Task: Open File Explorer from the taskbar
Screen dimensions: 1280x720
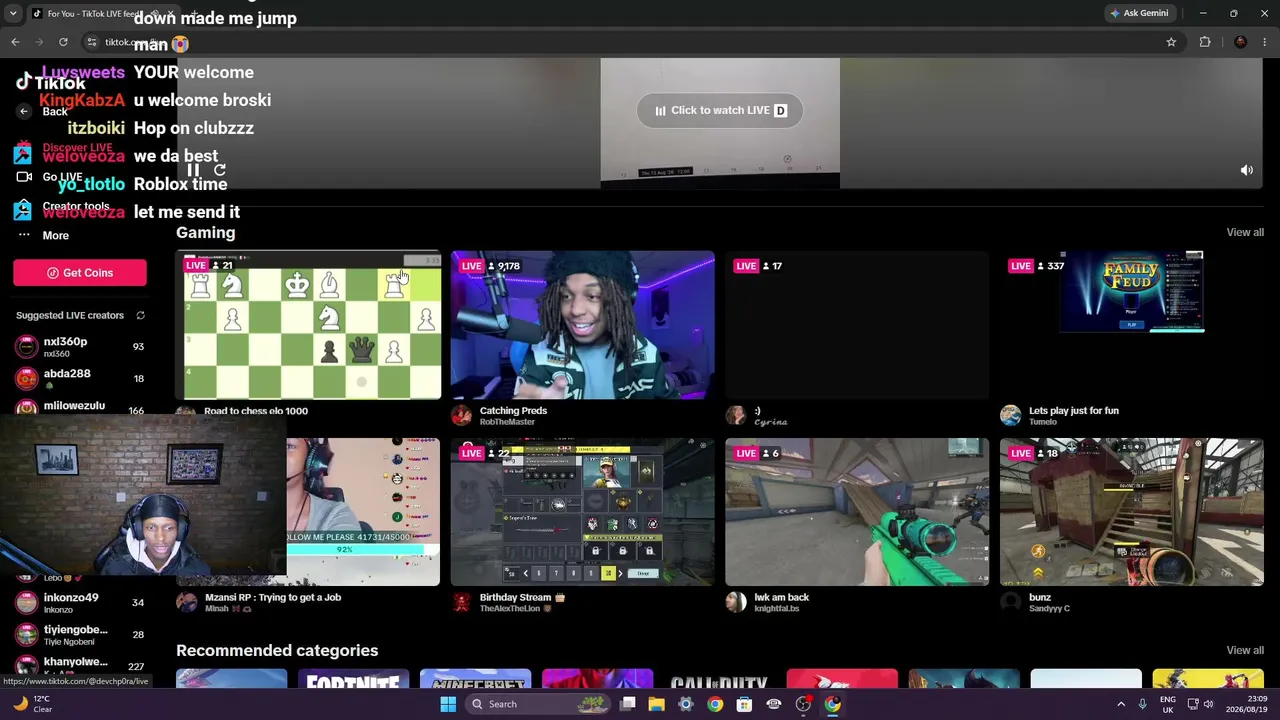Action: (x=656, y=704)
